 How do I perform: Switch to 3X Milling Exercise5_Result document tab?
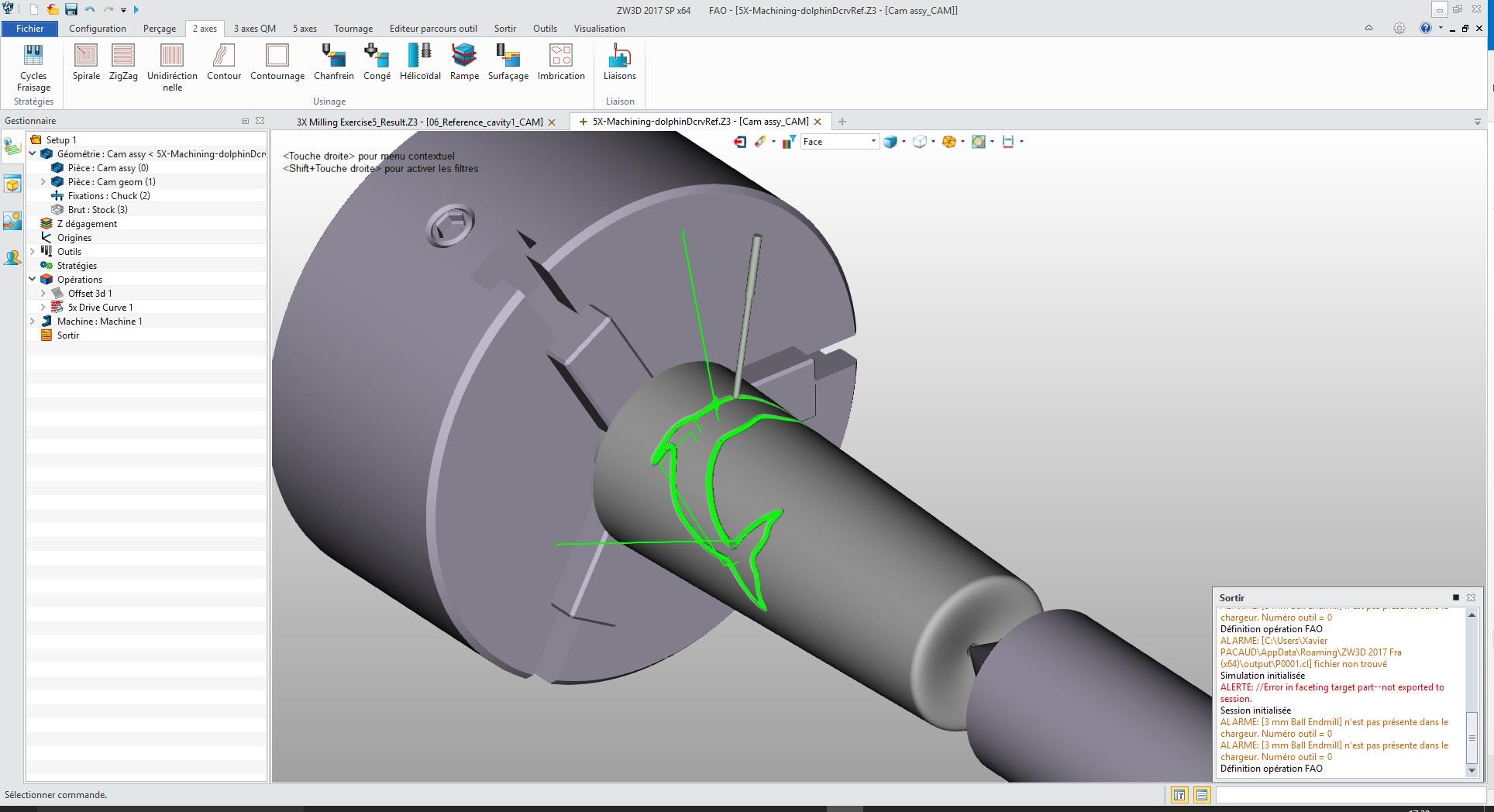point(419,122)
